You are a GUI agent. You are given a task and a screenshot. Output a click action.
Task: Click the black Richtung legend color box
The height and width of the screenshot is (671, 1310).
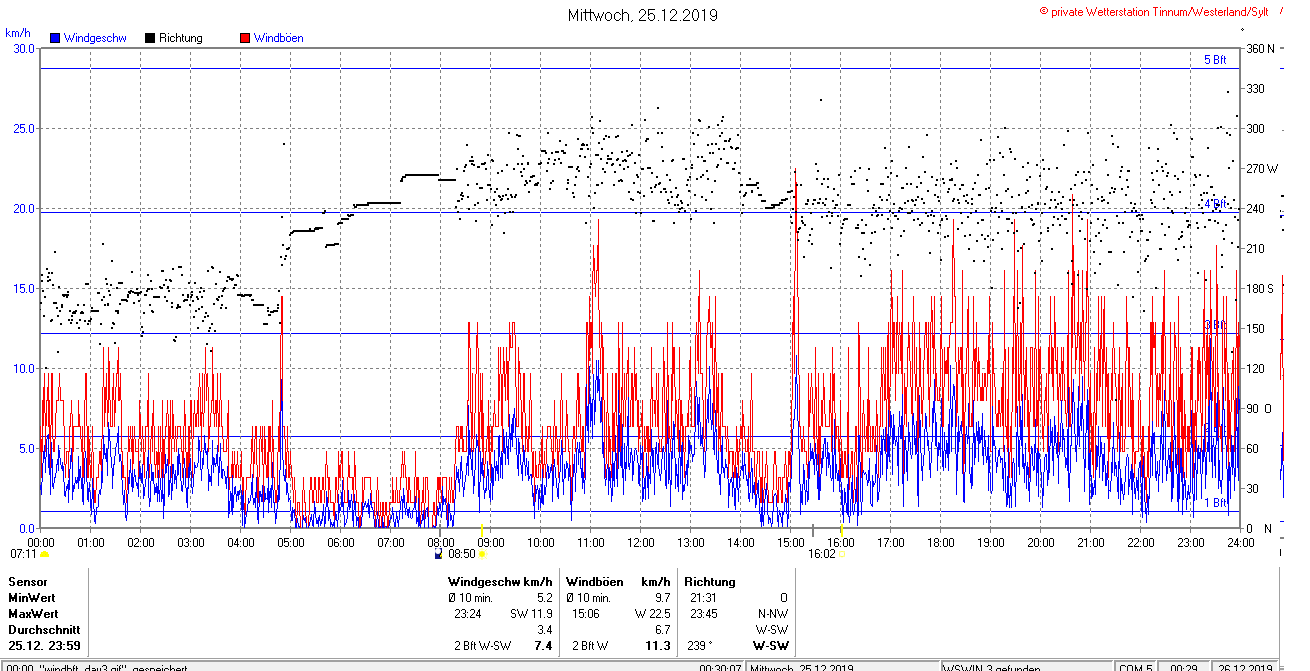(x=150, y=38)
